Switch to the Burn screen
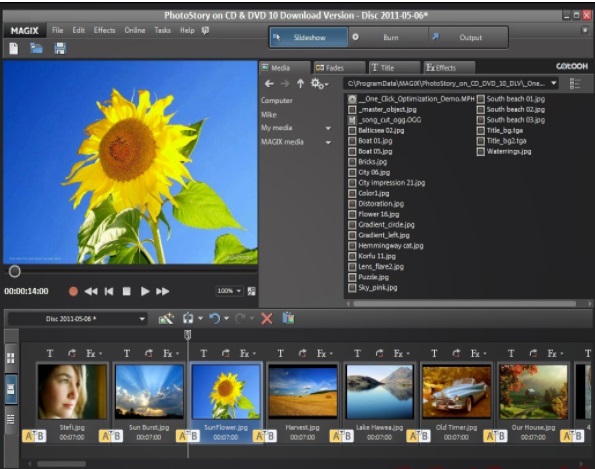Viewport: 595px width, 469px height. pyautogui.click(x=389, y=37)
